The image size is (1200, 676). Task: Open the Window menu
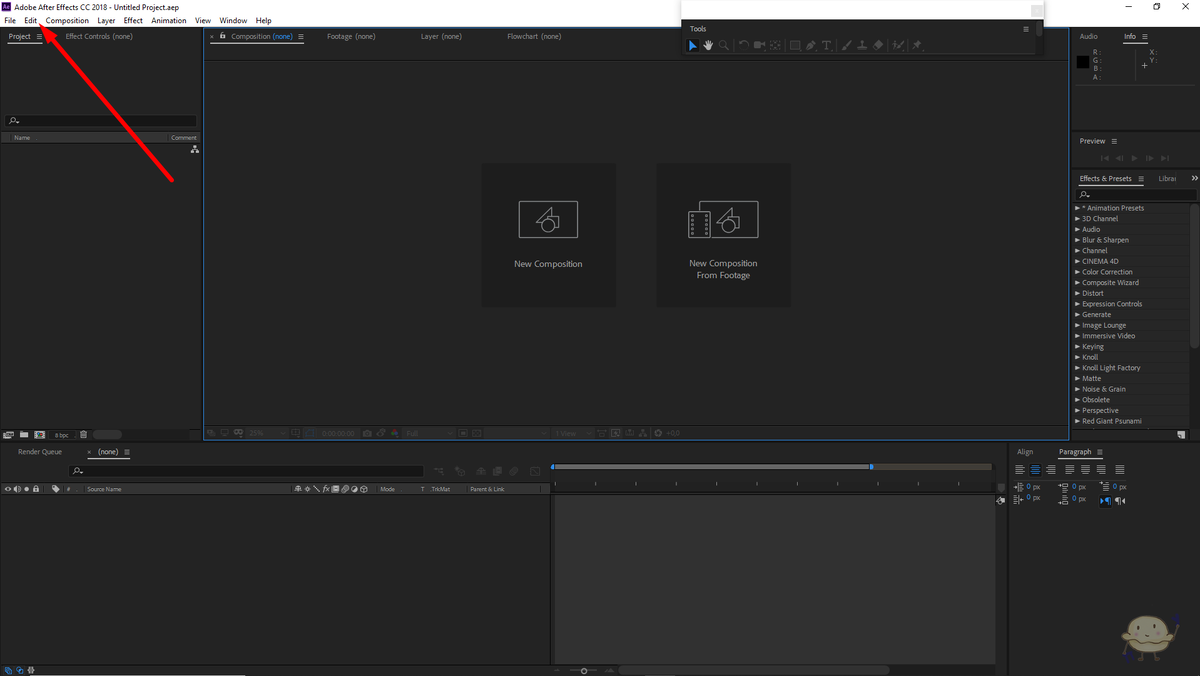click(x=233, y=20)
